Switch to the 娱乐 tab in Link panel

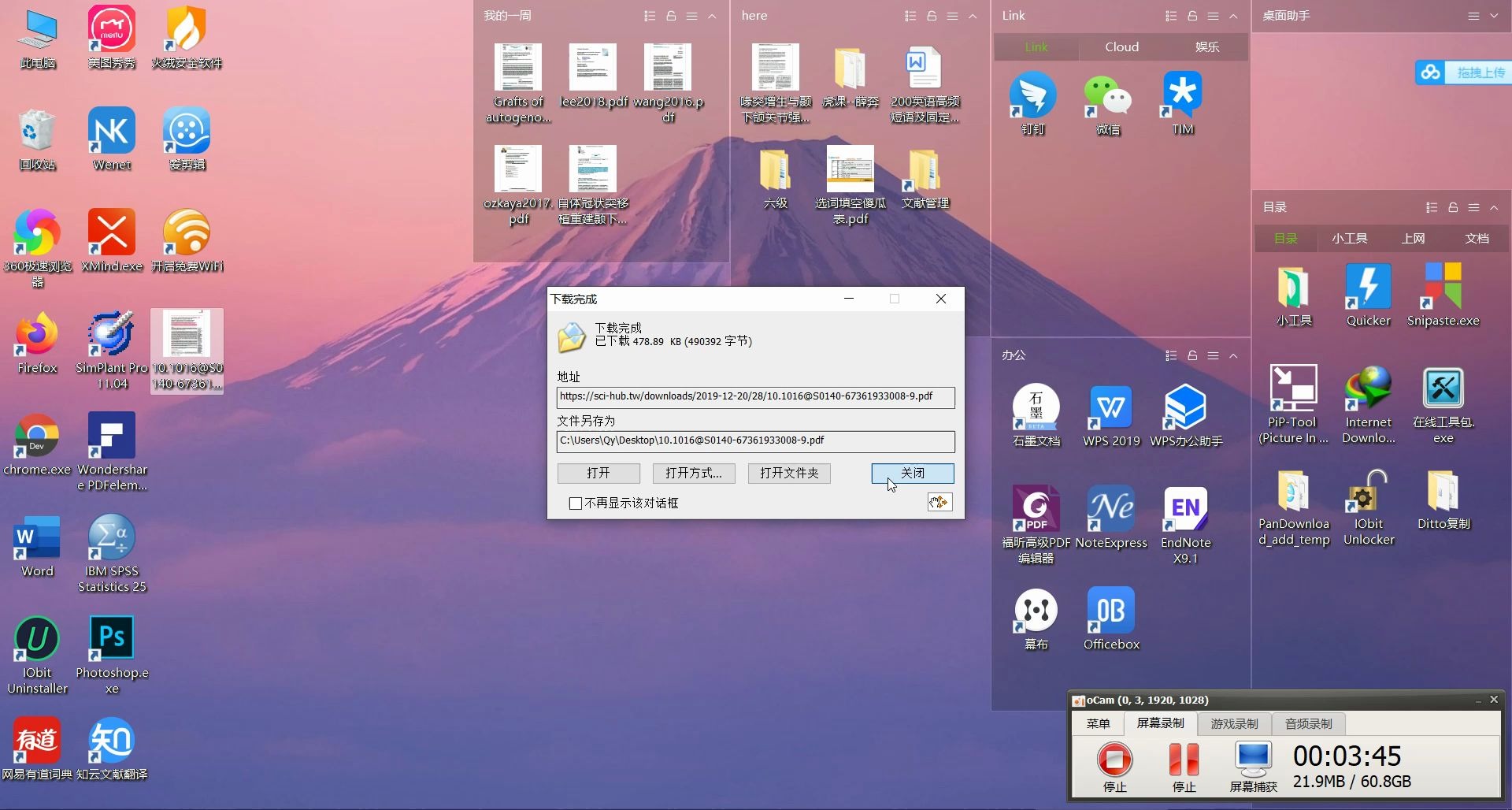(1206, 47)
